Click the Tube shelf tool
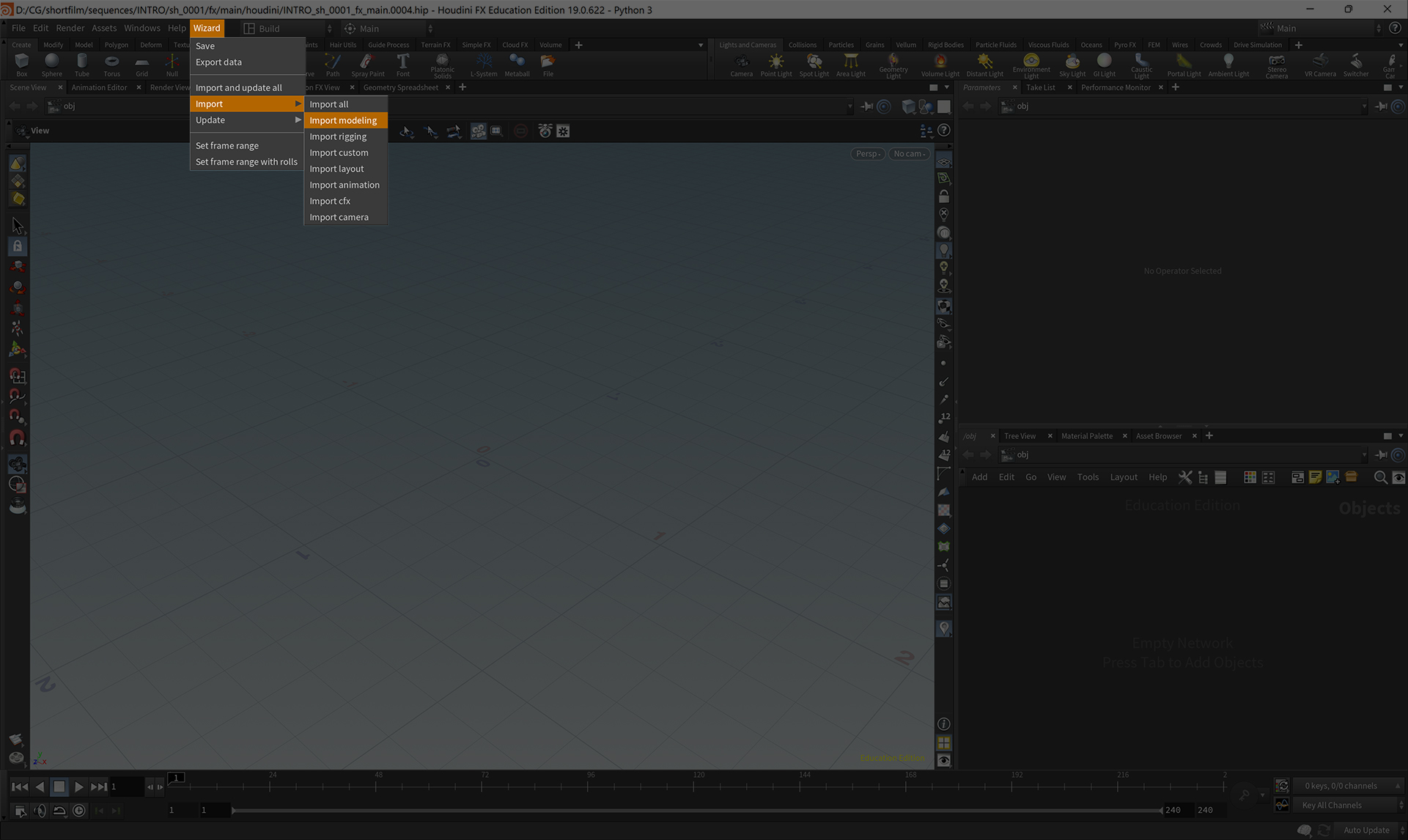Image resolution: width=1408 pixels, height=840 pixels. pos(82,65)
